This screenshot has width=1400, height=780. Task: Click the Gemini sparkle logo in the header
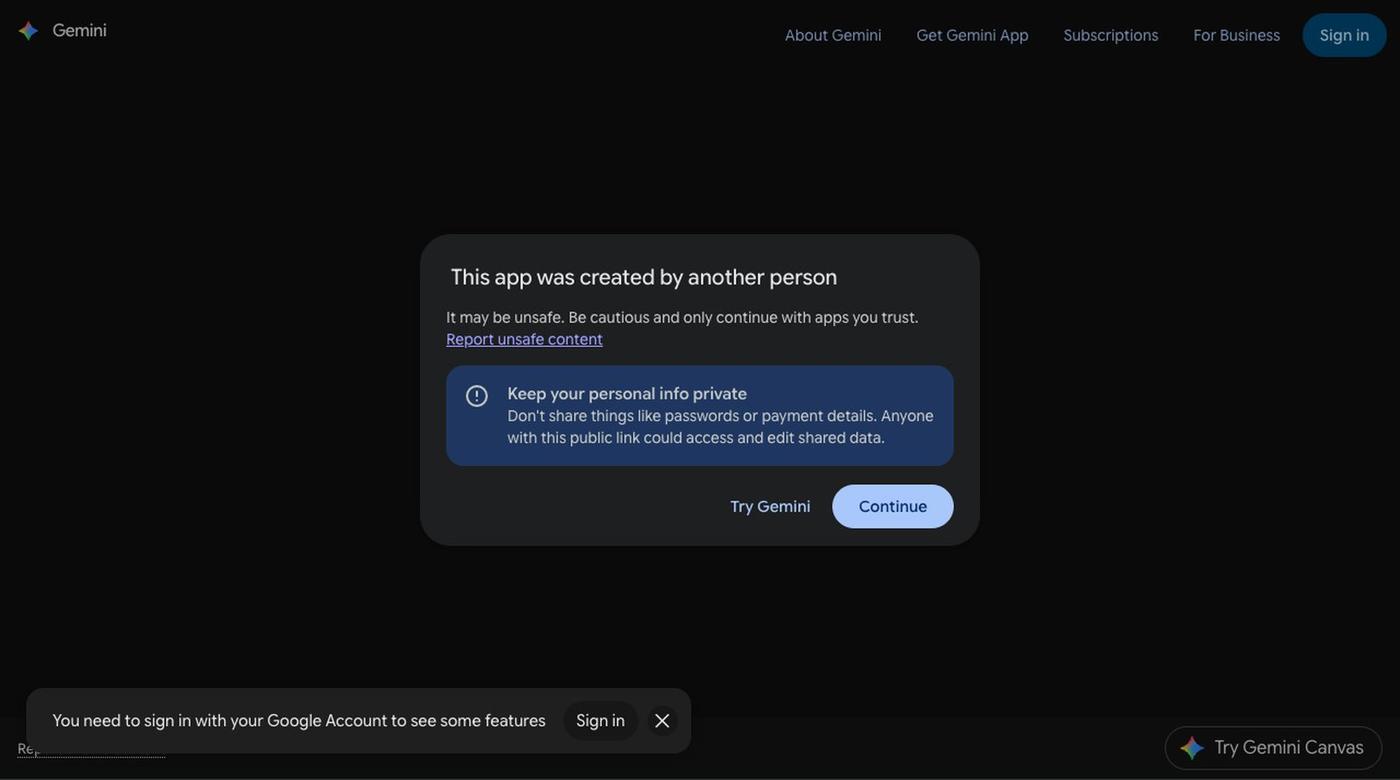[28, 31]
